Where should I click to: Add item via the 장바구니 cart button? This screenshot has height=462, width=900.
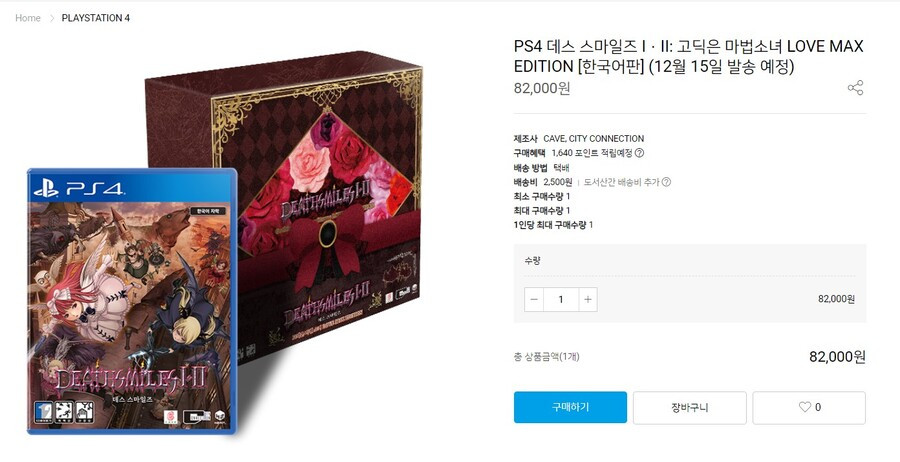pyautogui.click(x=689, y=407)
